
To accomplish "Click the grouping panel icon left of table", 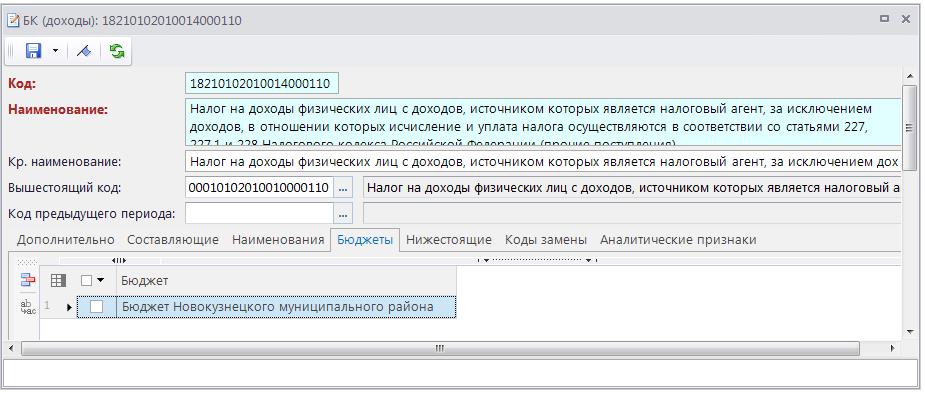I will tap(28, 280).
